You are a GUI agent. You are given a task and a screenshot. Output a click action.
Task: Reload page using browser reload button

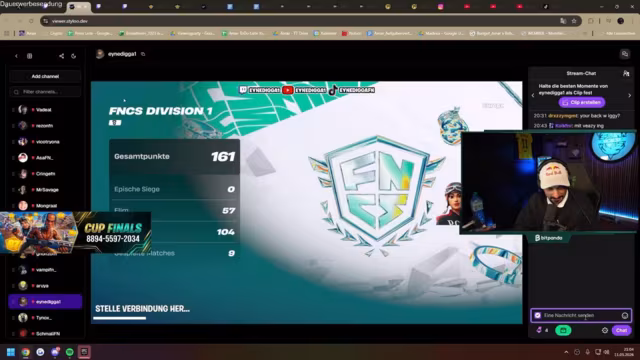coord(31,21)
